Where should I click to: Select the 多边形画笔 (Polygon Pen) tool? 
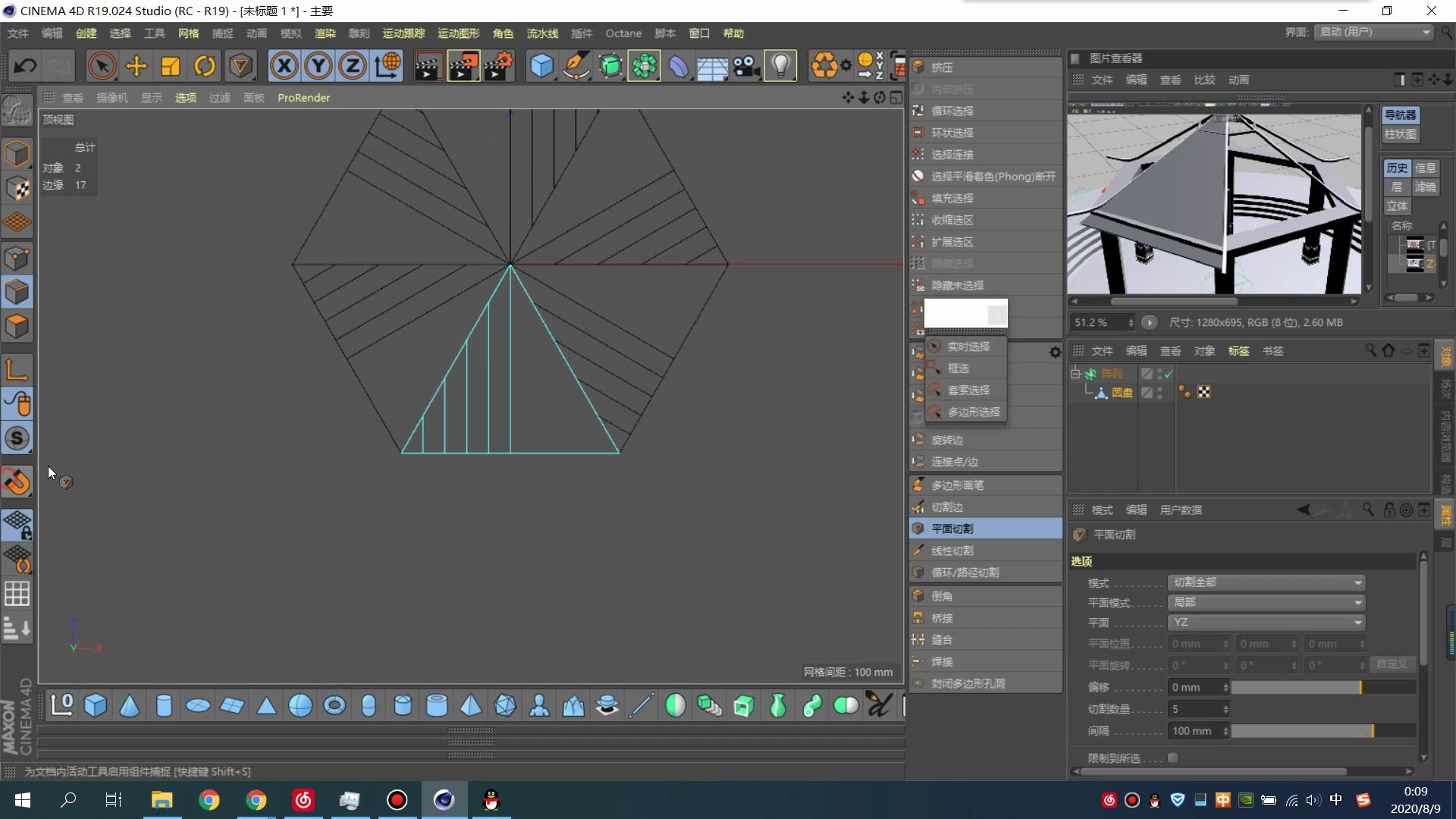[957, 485]
